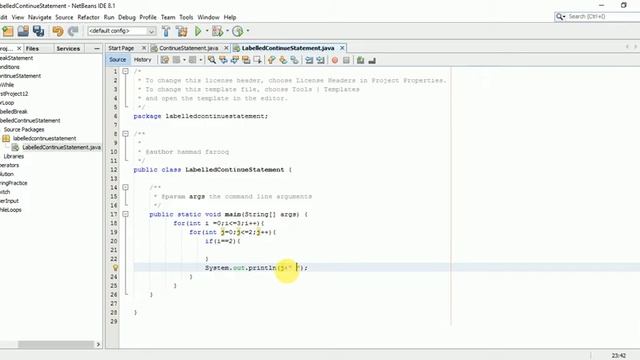Collapse the author Javadoc fold at line 8
The width and height of the screenshot is (640, 360).
click(125, 133)
